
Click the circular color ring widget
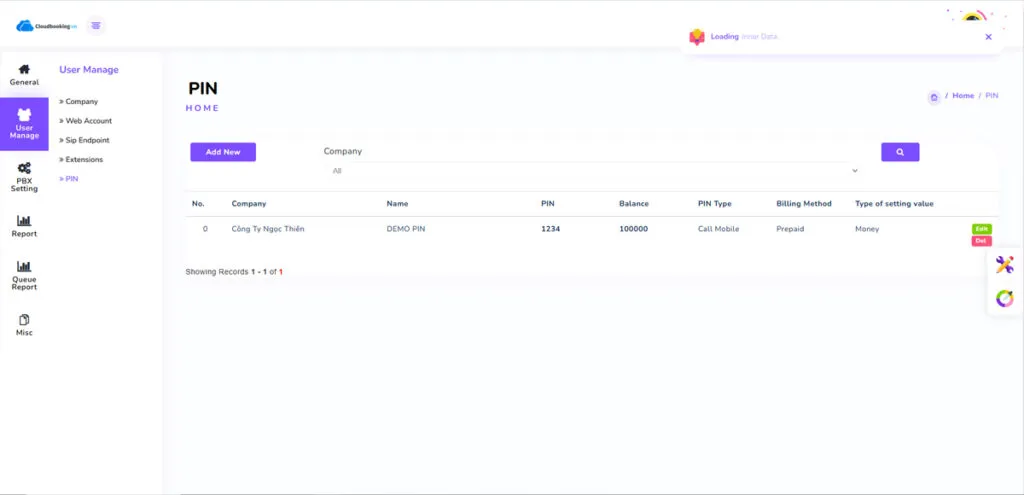1004,299
